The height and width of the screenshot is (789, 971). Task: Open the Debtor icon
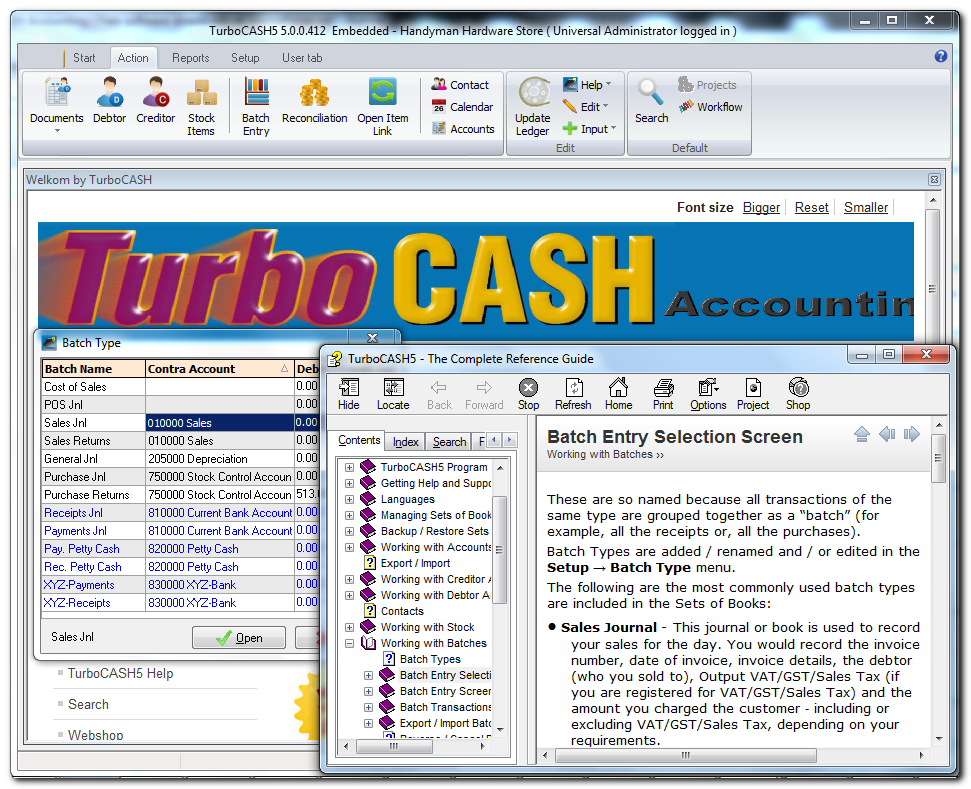point(110,100)
